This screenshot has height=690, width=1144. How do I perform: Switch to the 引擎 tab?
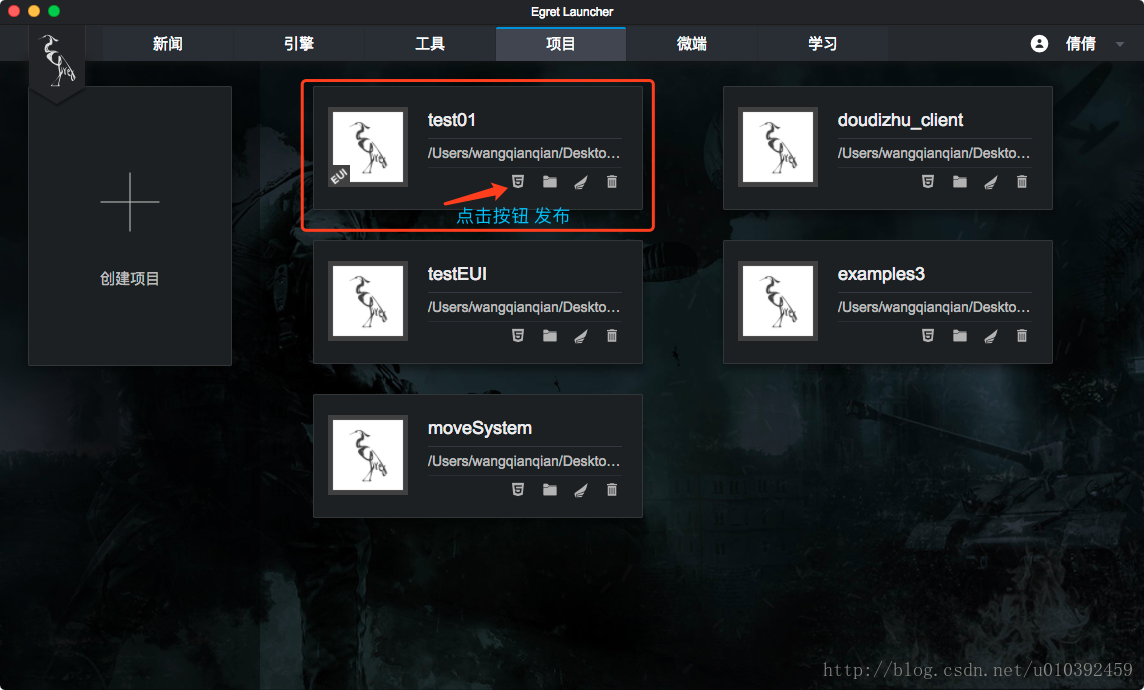pos(299,44)
